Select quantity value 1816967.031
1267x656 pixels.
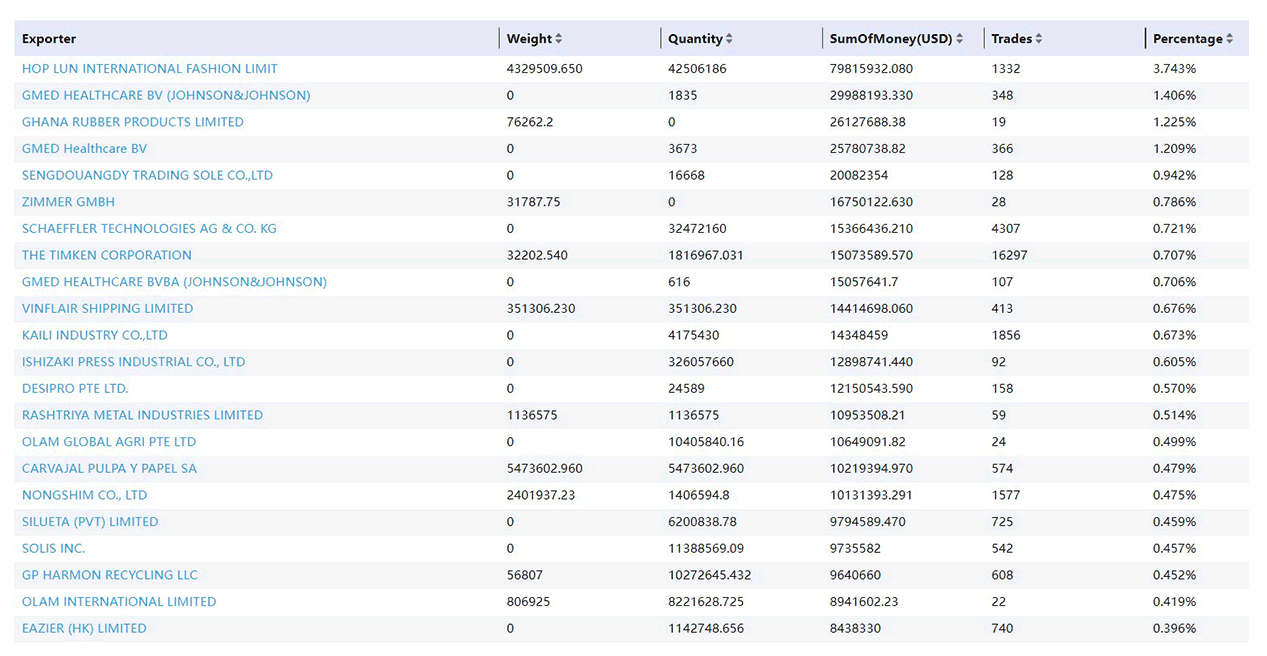(x=706, y=255)
